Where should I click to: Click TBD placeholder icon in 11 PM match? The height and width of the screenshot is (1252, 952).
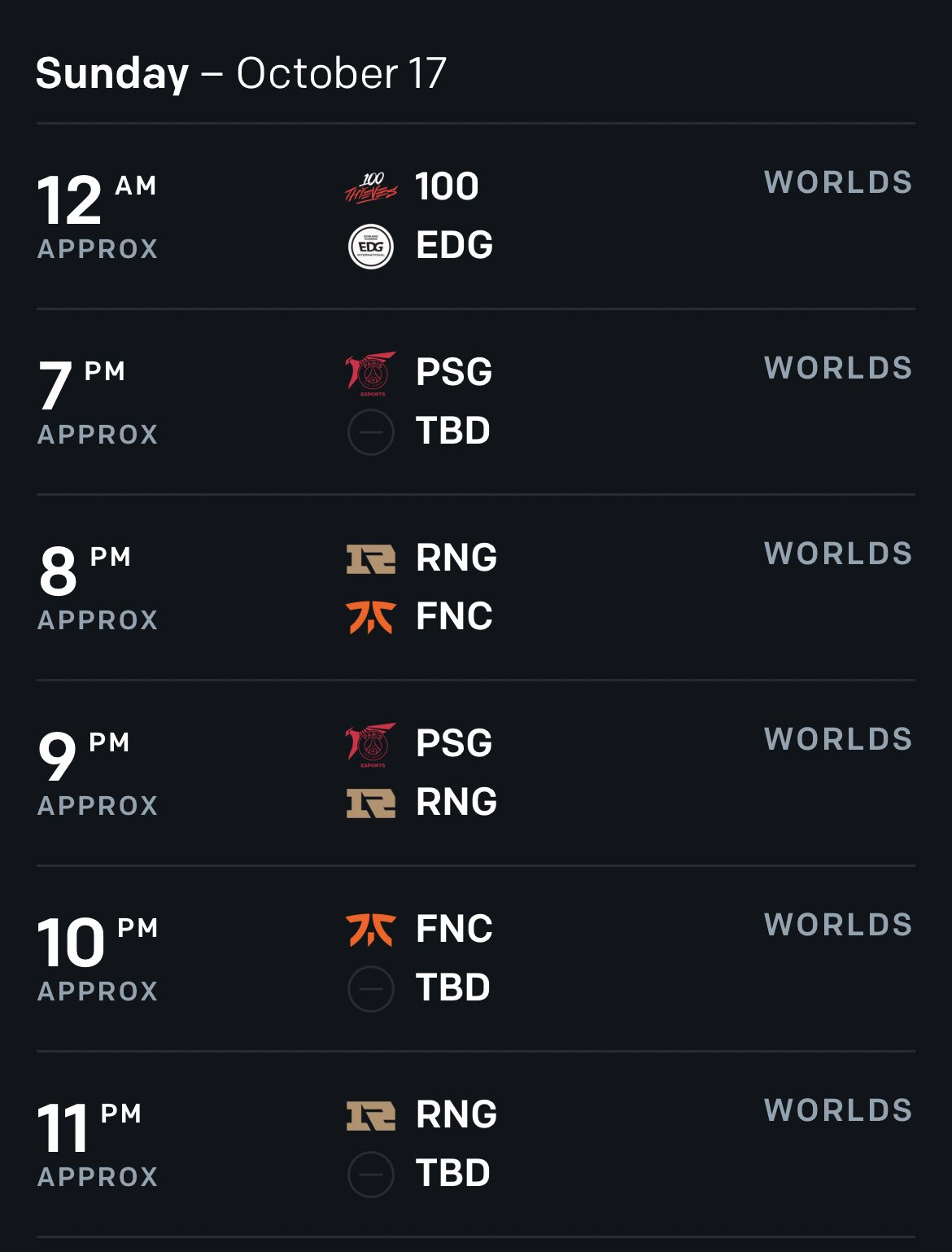point(371,1174)
